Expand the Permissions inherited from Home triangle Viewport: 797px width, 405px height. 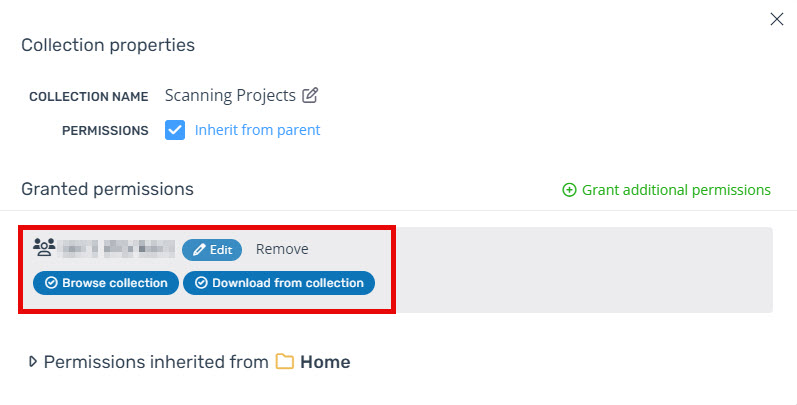tap(33, 361)
